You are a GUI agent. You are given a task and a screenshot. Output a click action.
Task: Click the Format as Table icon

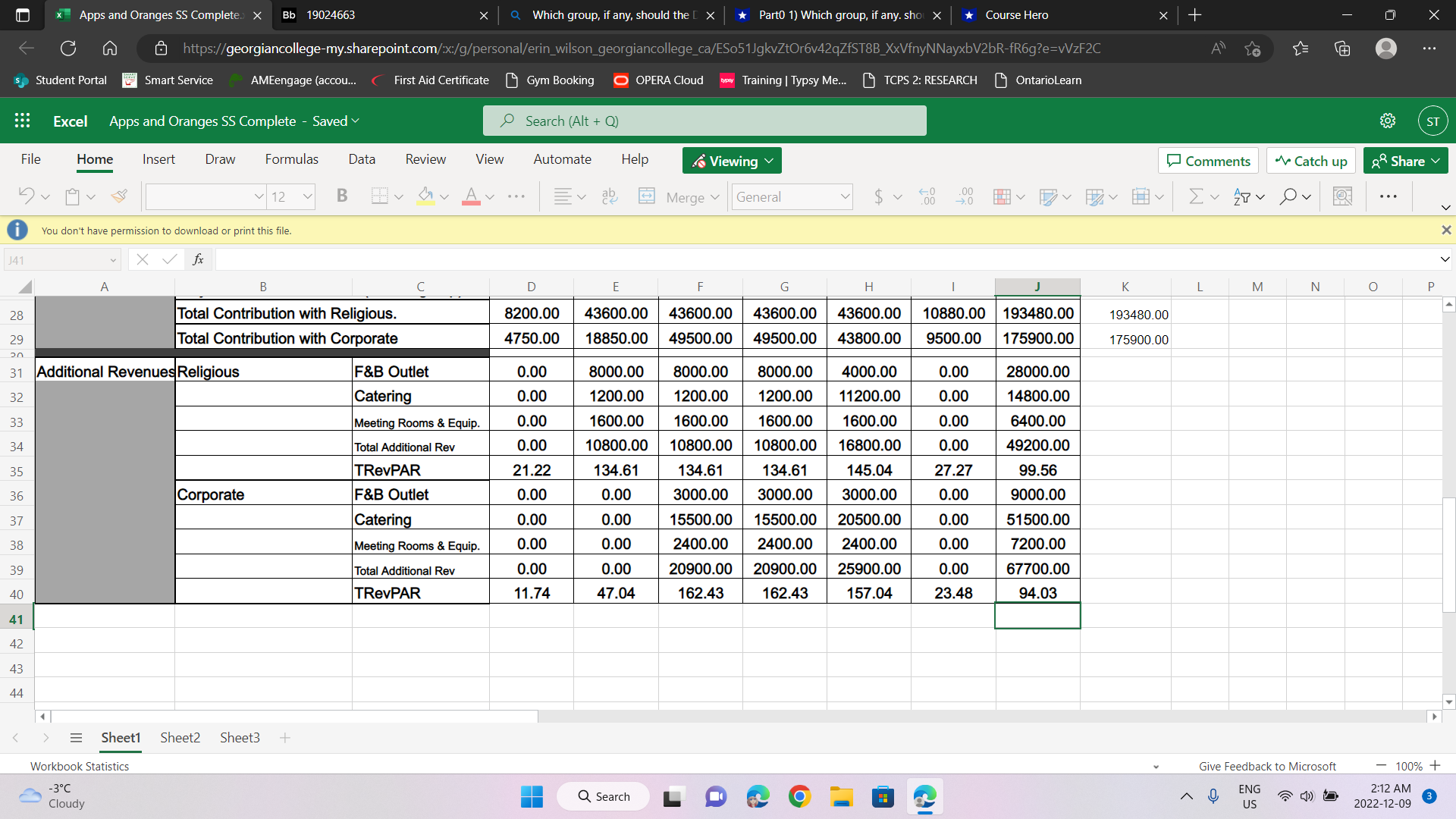click(1048, 196)
